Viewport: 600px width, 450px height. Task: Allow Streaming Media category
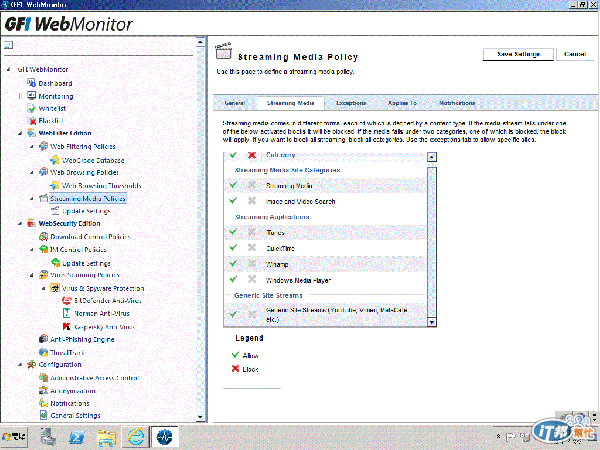233,185
